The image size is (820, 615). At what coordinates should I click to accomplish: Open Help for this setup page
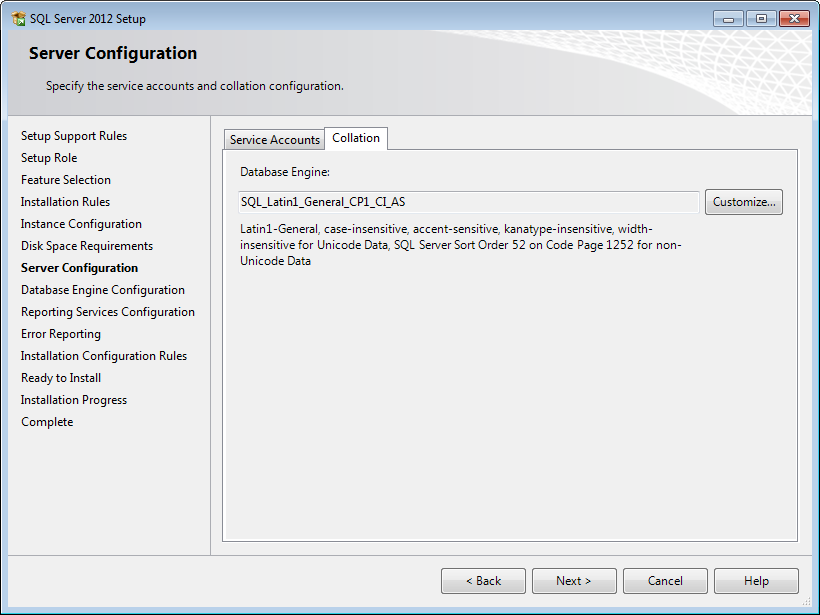(756, 581)
